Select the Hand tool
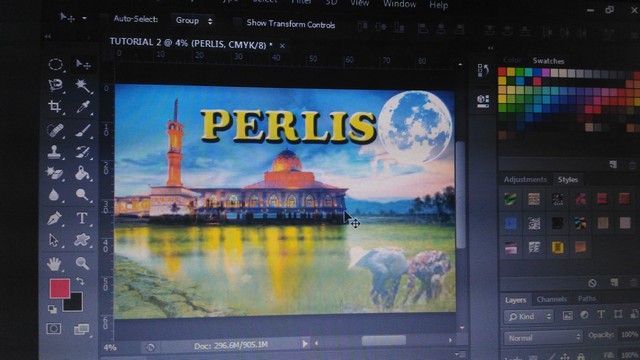This screenshot has width=640, height=360. click(53, 264)
